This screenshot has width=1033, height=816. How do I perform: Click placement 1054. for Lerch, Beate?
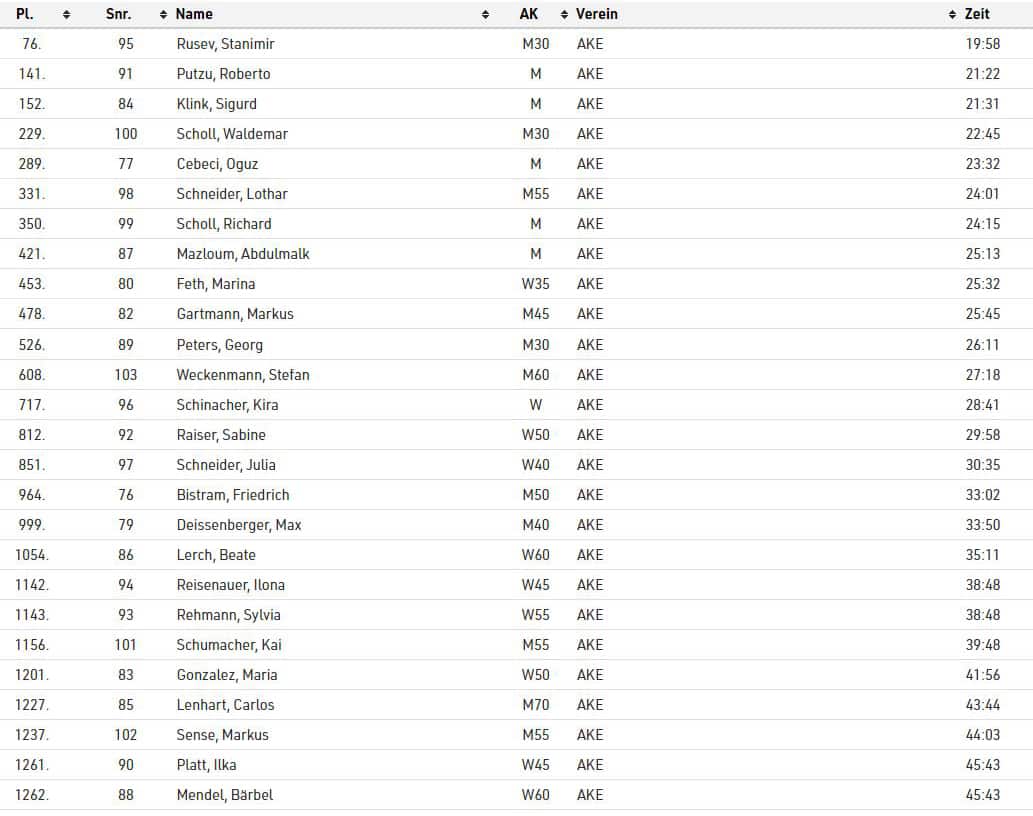[31, 555]
